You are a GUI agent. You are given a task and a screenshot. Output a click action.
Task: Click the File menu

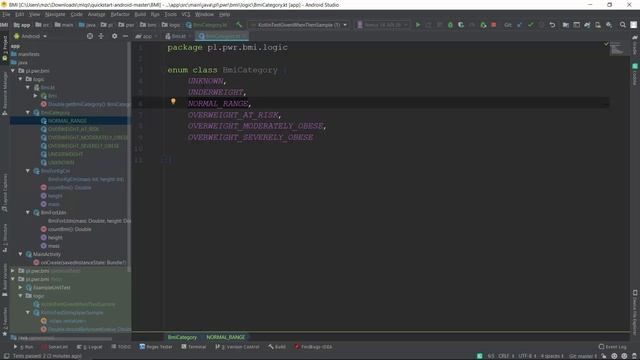point(6,14)
